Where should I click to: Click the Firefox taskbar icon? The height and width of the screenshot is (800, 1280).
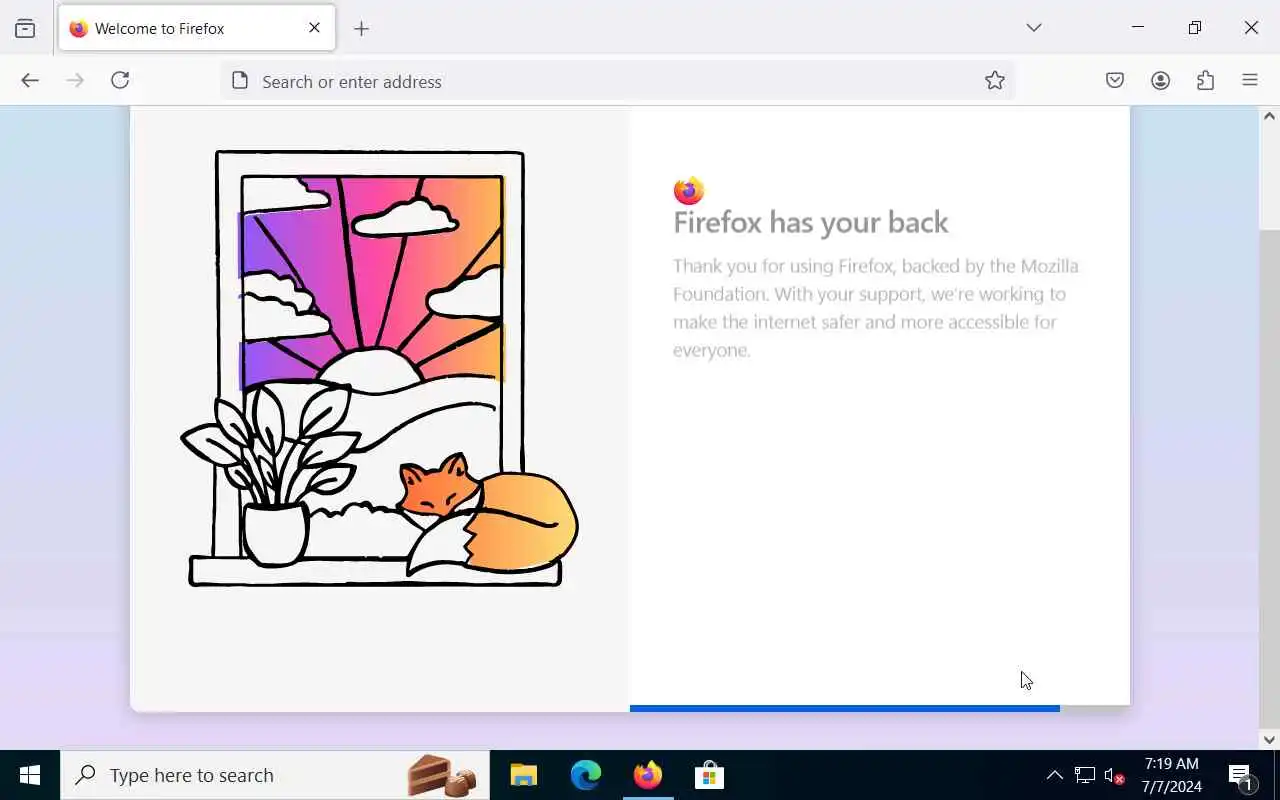click(648, 775)
